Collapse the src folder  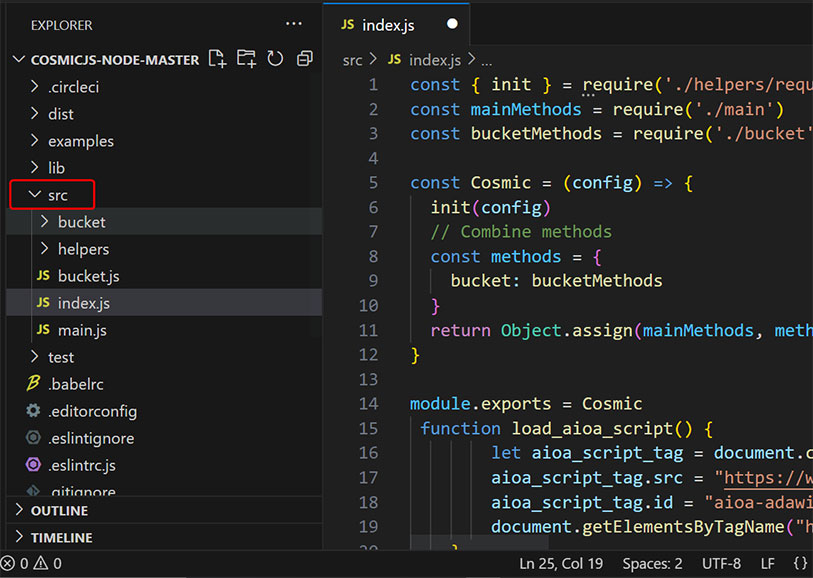(35, 194)
